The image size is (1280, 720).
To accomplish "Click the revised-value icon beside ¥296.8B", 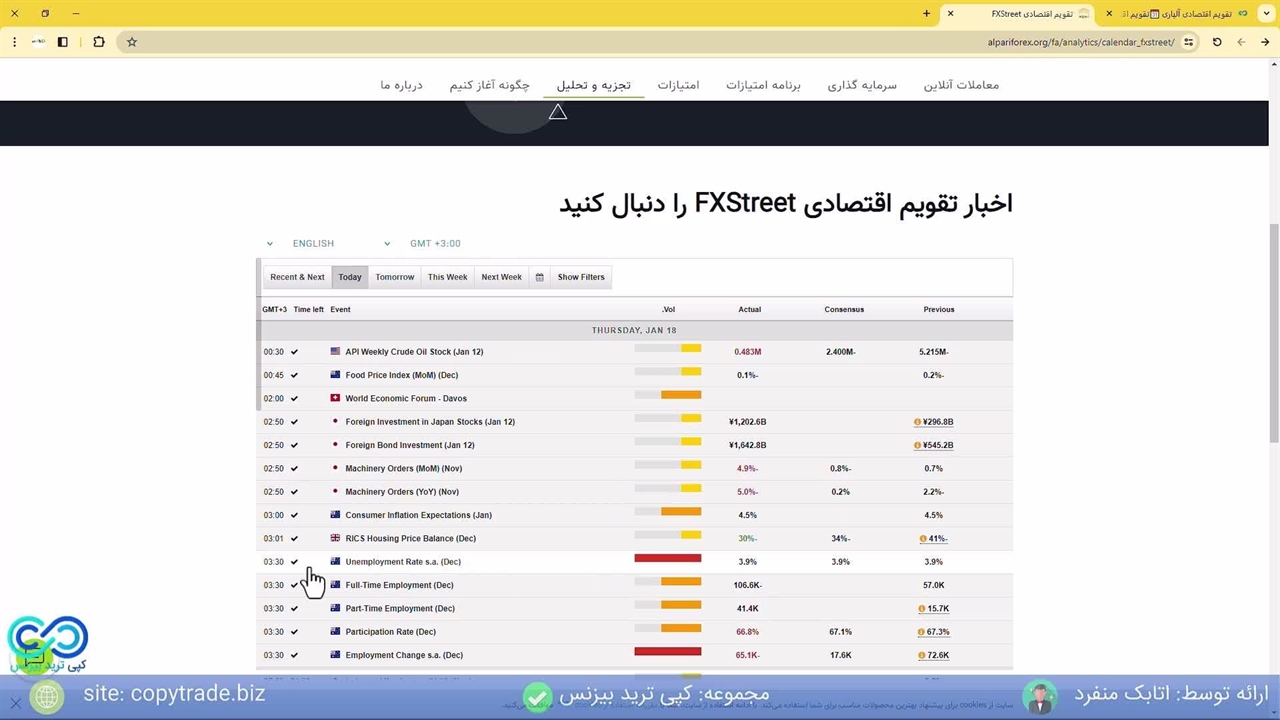I will [x=917, y=422].
